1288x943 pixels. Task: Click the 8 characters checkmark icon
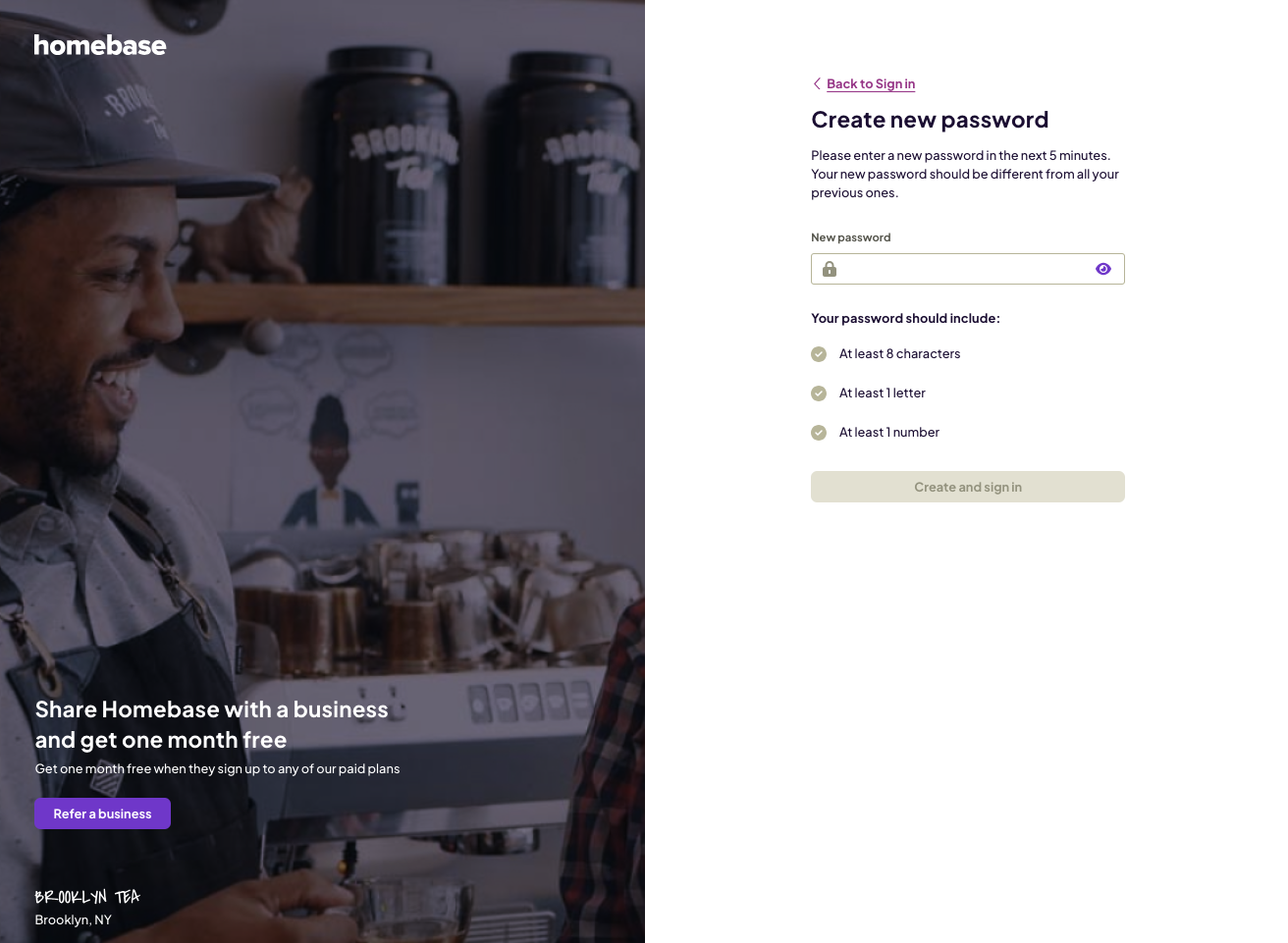(x=819, y=354)
